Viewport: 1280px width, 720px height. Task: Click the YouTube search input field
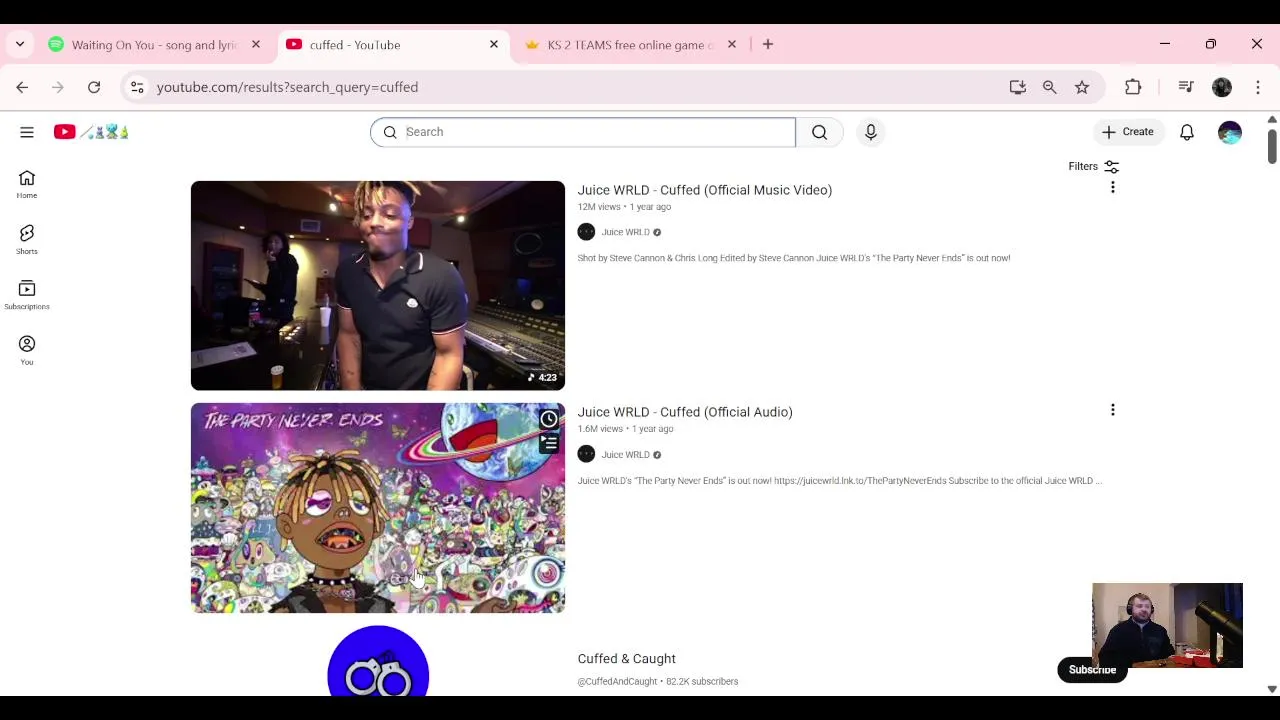click(x=583, y=132)
